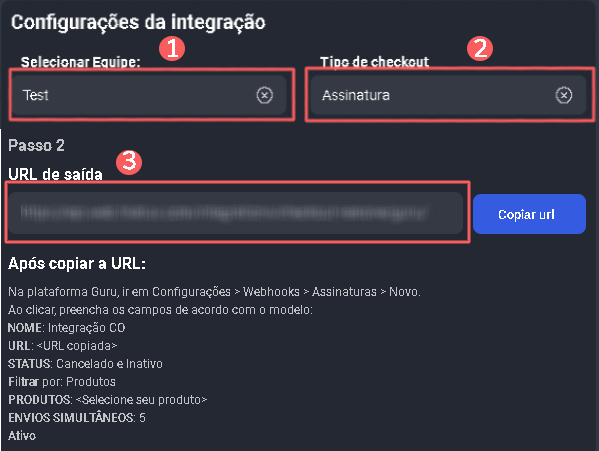Click the red number 1 marker
The image size is (599, 451).
coord(172,48)
